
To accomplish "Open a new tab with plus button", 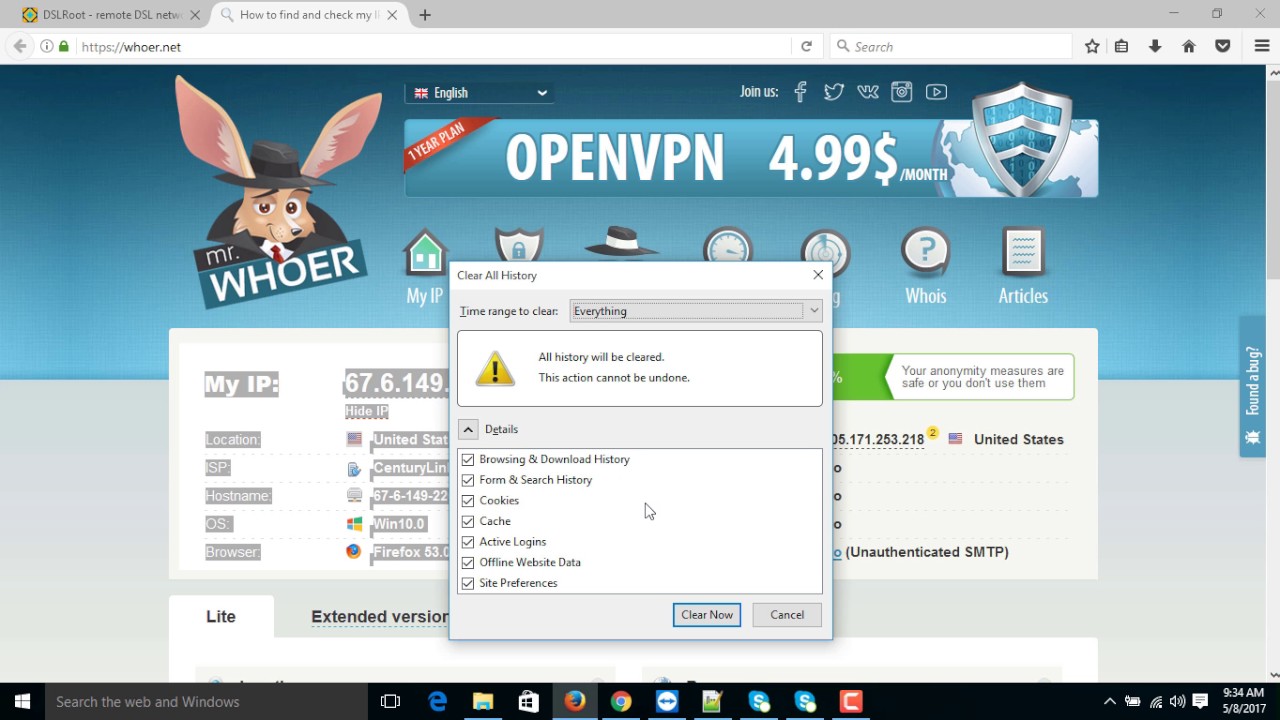I will click(x=425, y=15).
